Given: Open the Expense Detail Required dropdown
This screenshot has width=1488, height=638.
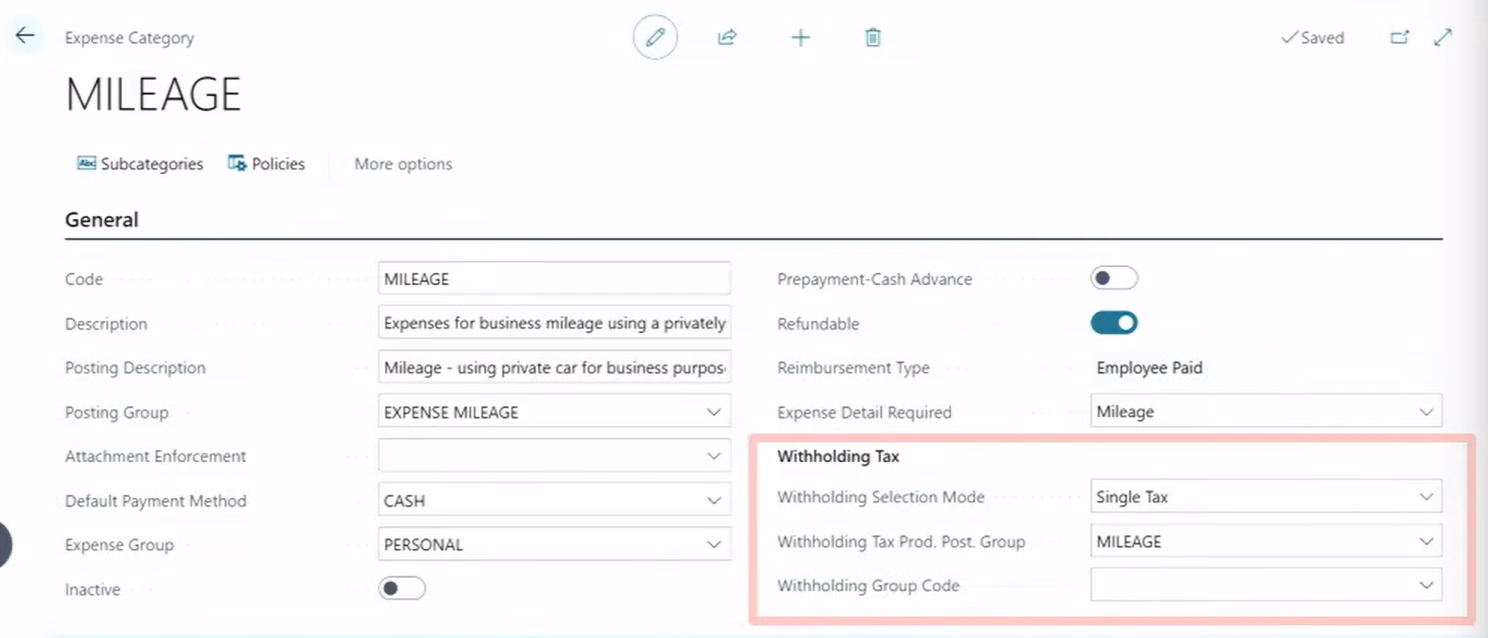Looking at the screenshot, I should point(1426,412).
